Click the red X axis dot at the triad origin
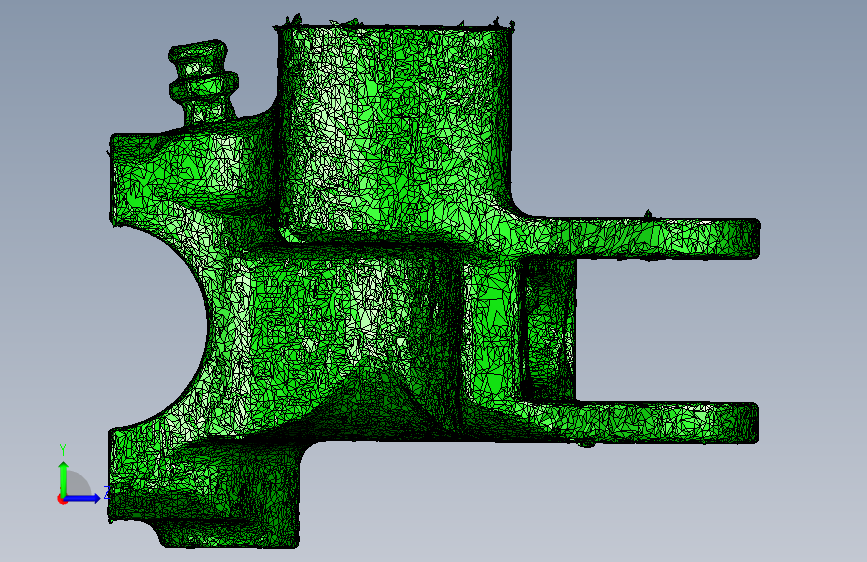The height and width of the screenshot is (562, 867). pyautogui.click(x=62, y=499)
